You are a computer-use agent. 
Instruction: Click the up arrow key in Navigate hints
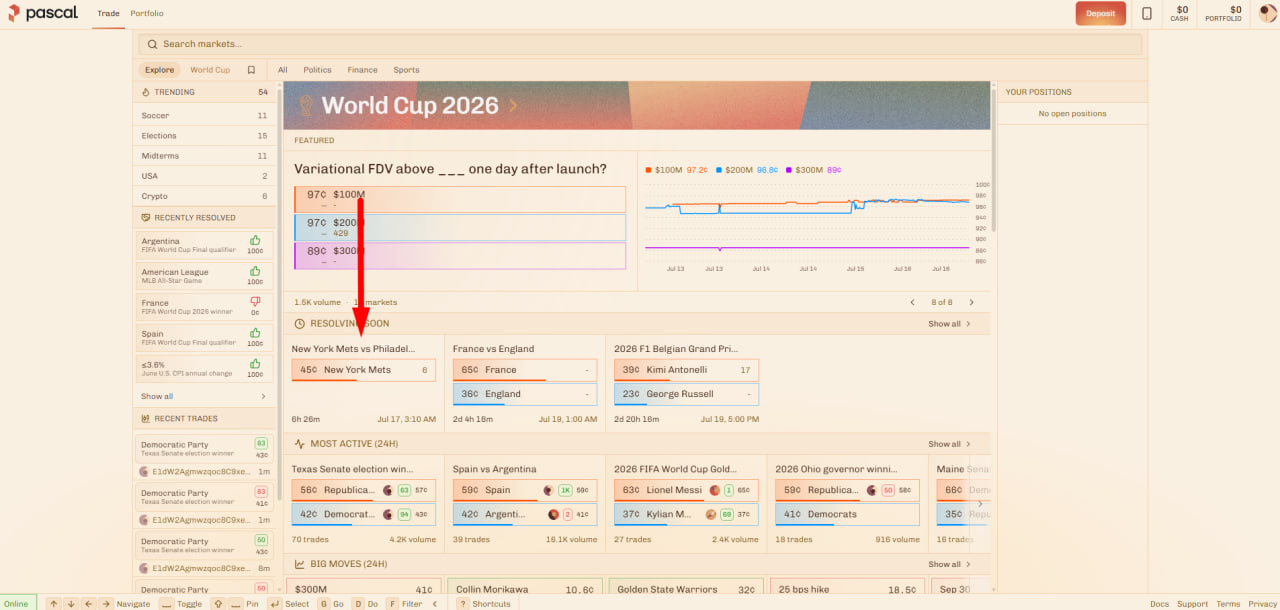pyautogui.click(x=53, y=604)
